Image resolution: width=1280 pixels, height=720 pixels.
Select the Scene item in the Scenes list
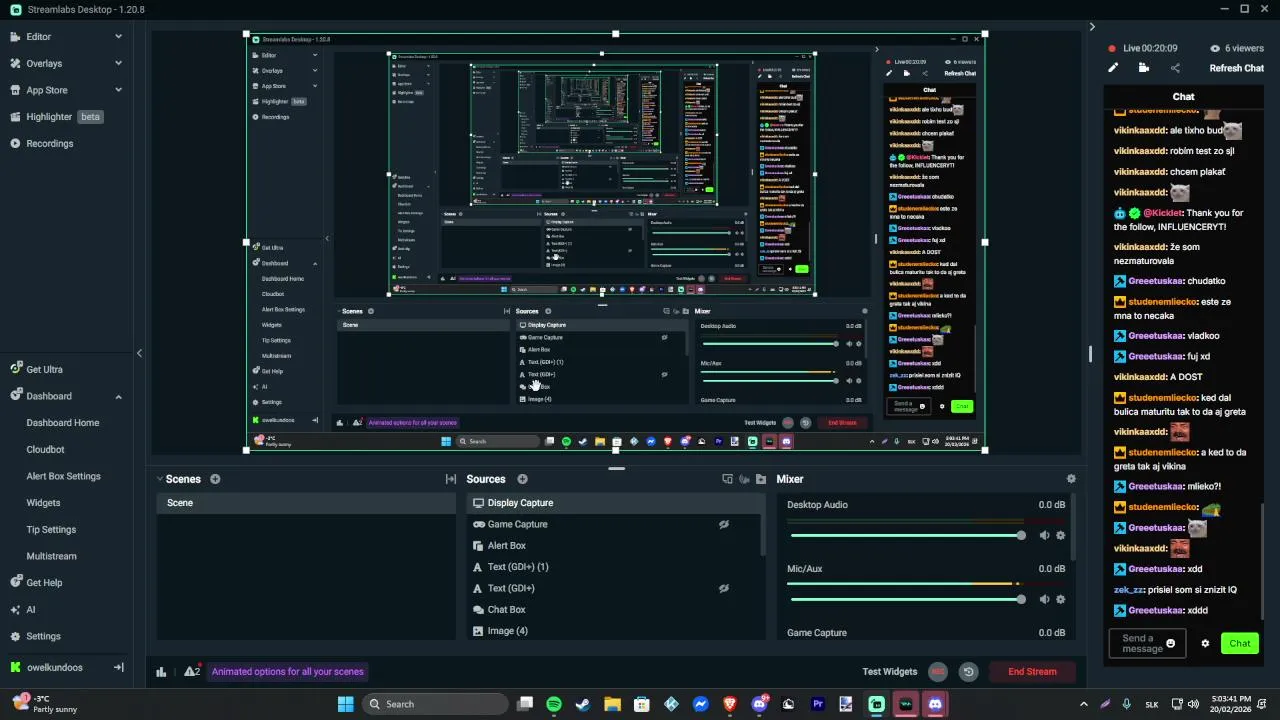(306, 503)
